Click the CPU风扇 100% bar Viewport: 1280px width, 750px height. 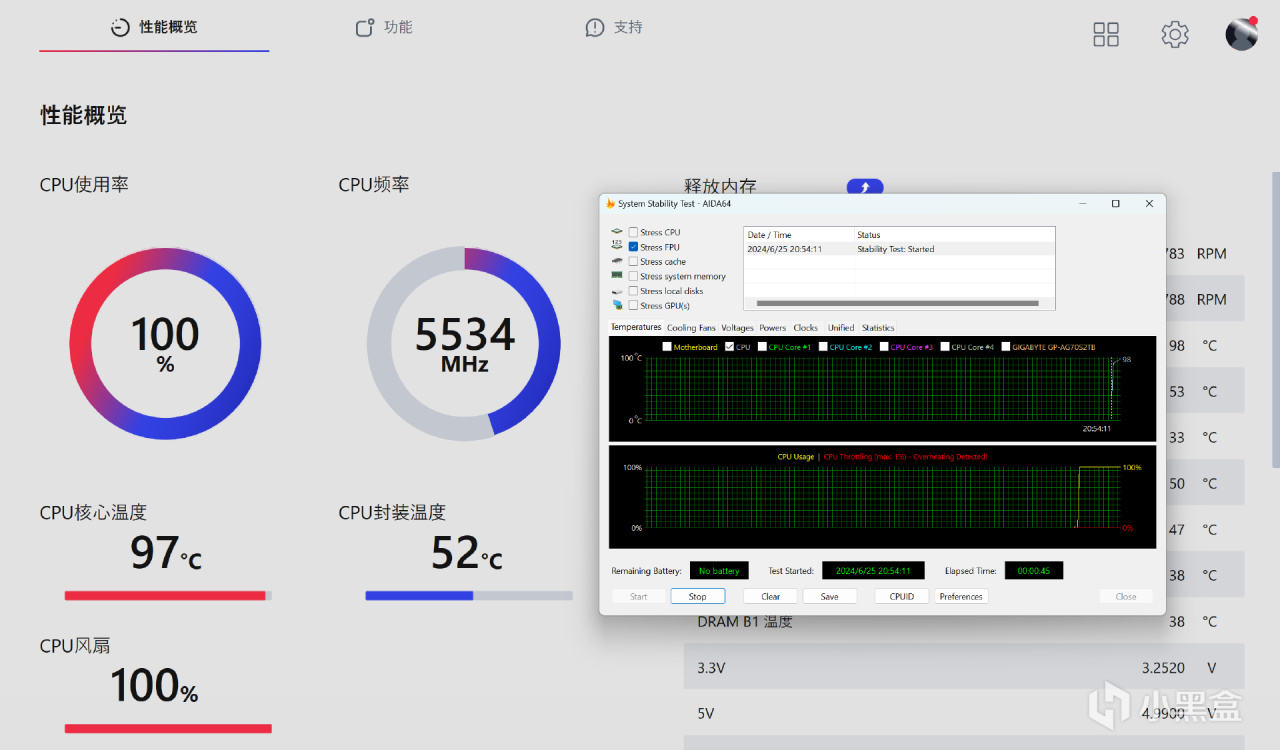168,728
